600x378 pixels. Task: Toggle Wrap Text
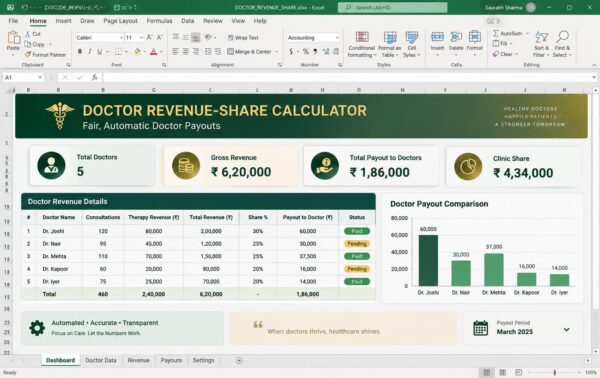243,37
